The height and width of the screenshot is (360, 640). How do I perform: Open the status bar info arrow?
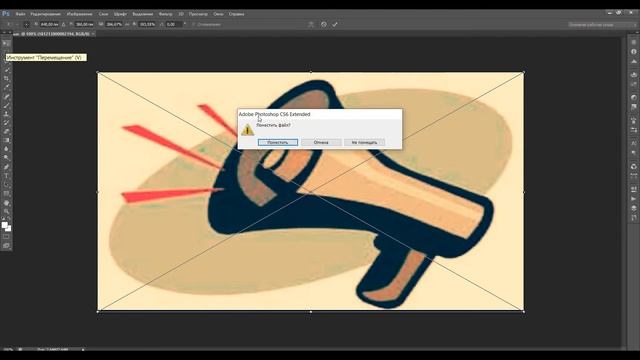83,350
